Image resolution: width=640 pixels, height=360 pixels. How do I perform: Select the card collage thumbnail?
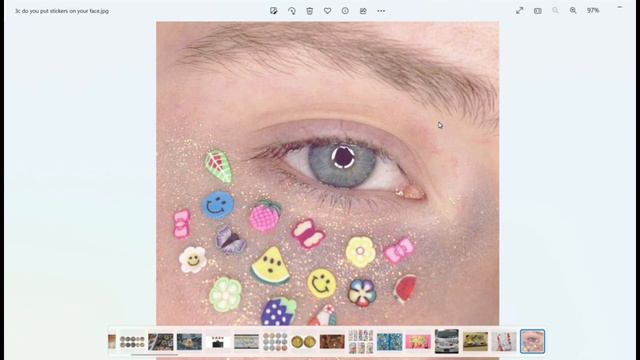[361, 342]
